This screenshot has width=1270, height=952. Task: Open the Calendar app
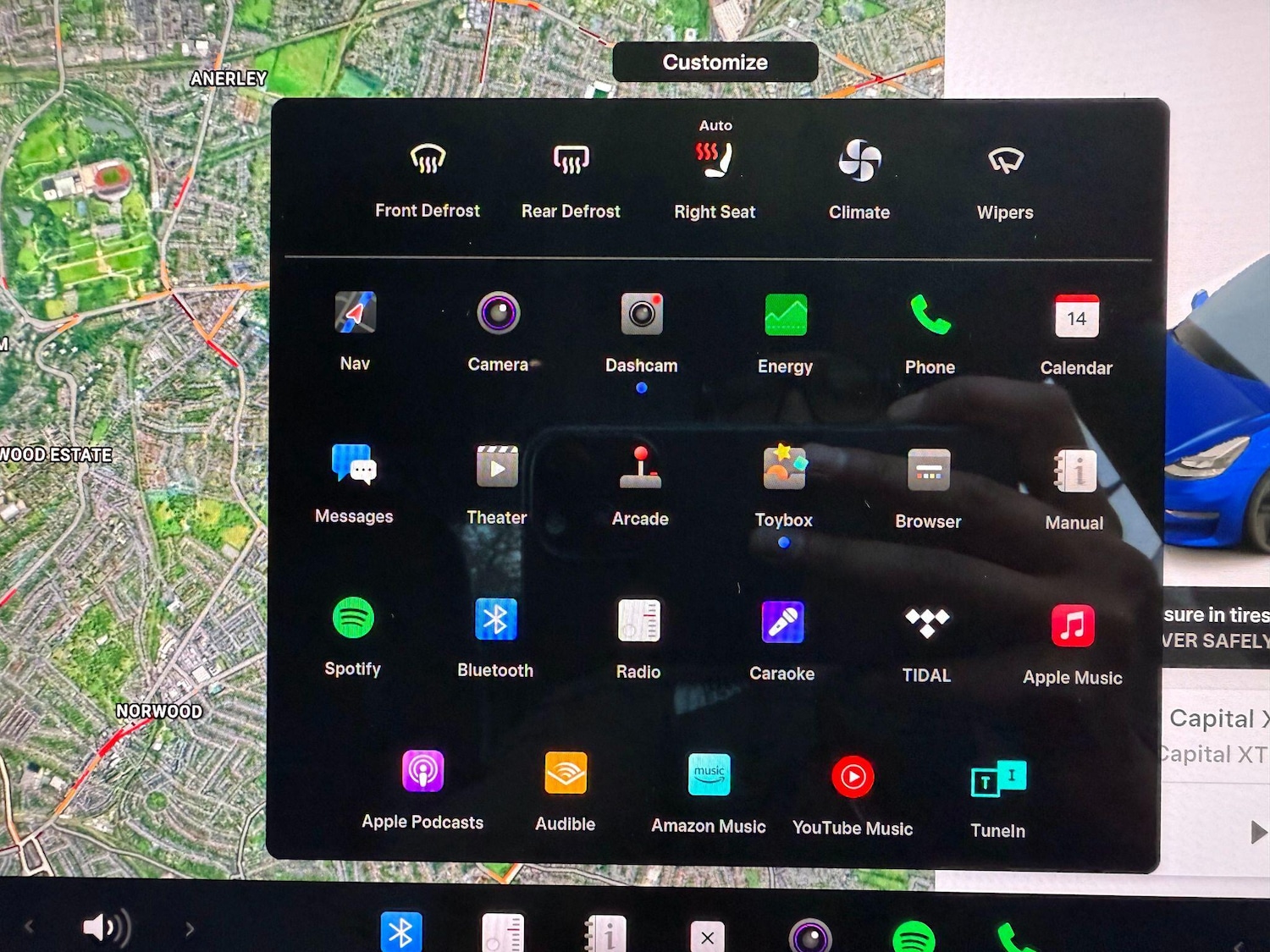click(x=1076, y=317)
